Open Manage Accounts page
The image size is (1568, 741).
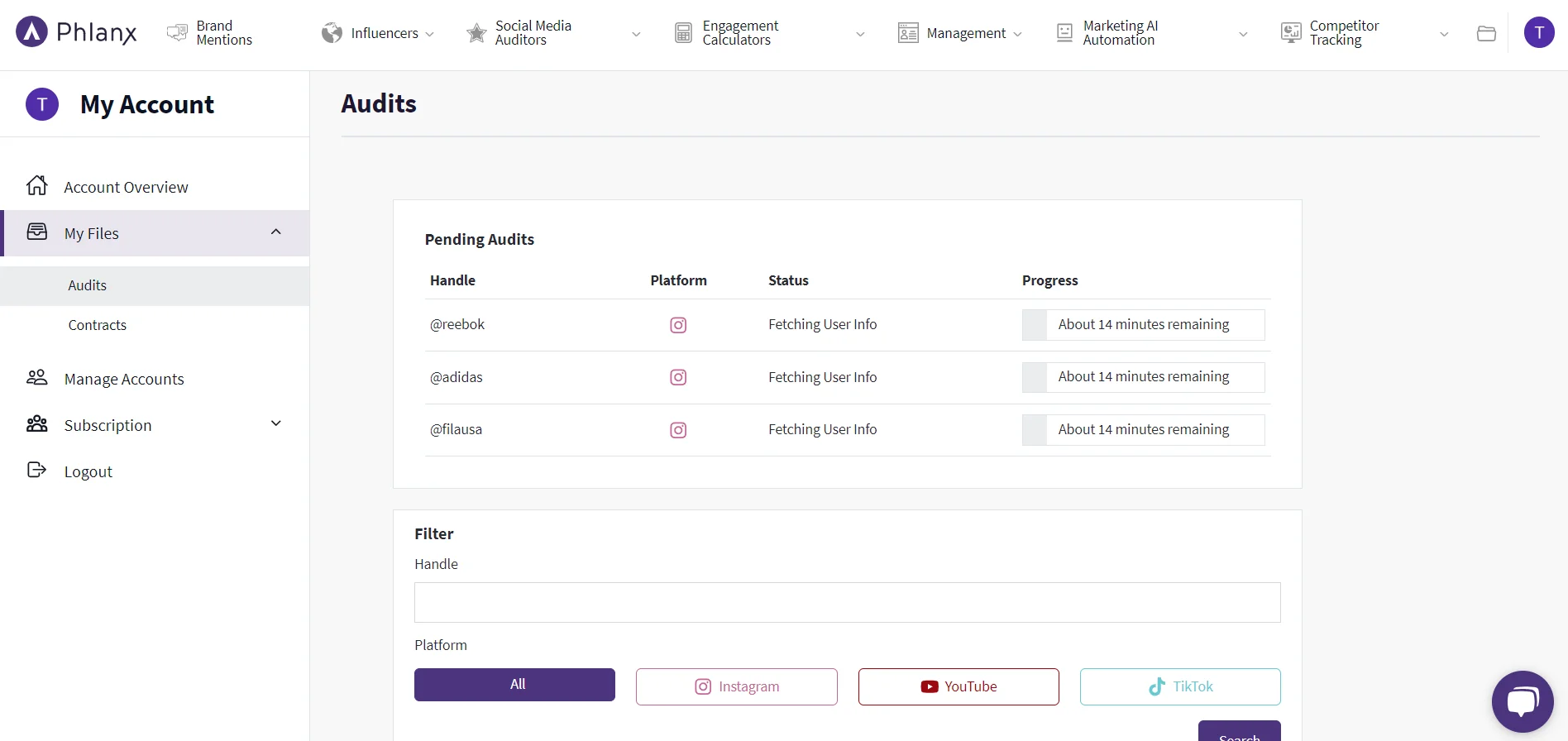[124, 379]
